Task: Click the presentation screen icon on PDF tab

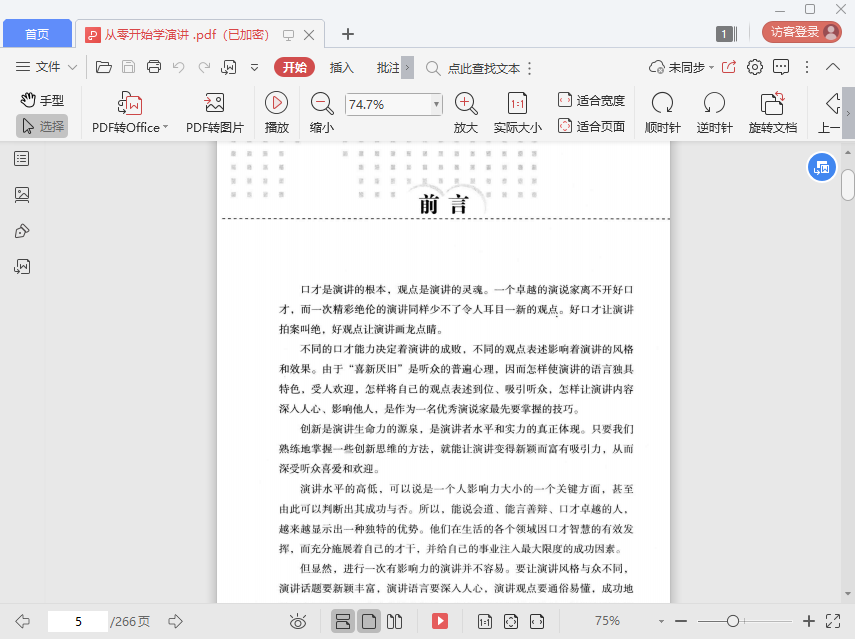Action: [288, 35]
